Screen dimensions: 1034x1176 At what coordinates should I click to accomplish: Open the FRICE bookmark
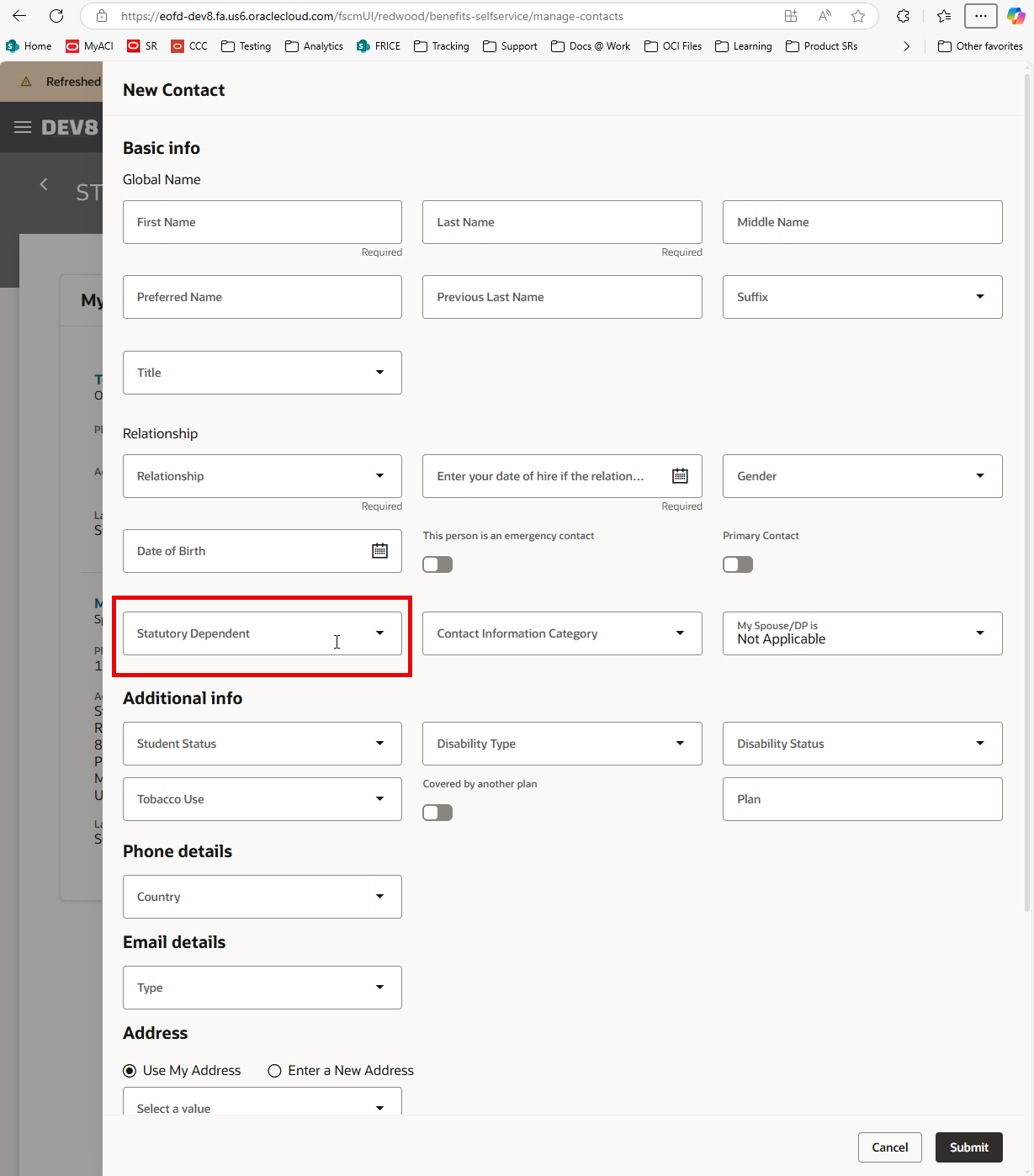pos(379,46)
